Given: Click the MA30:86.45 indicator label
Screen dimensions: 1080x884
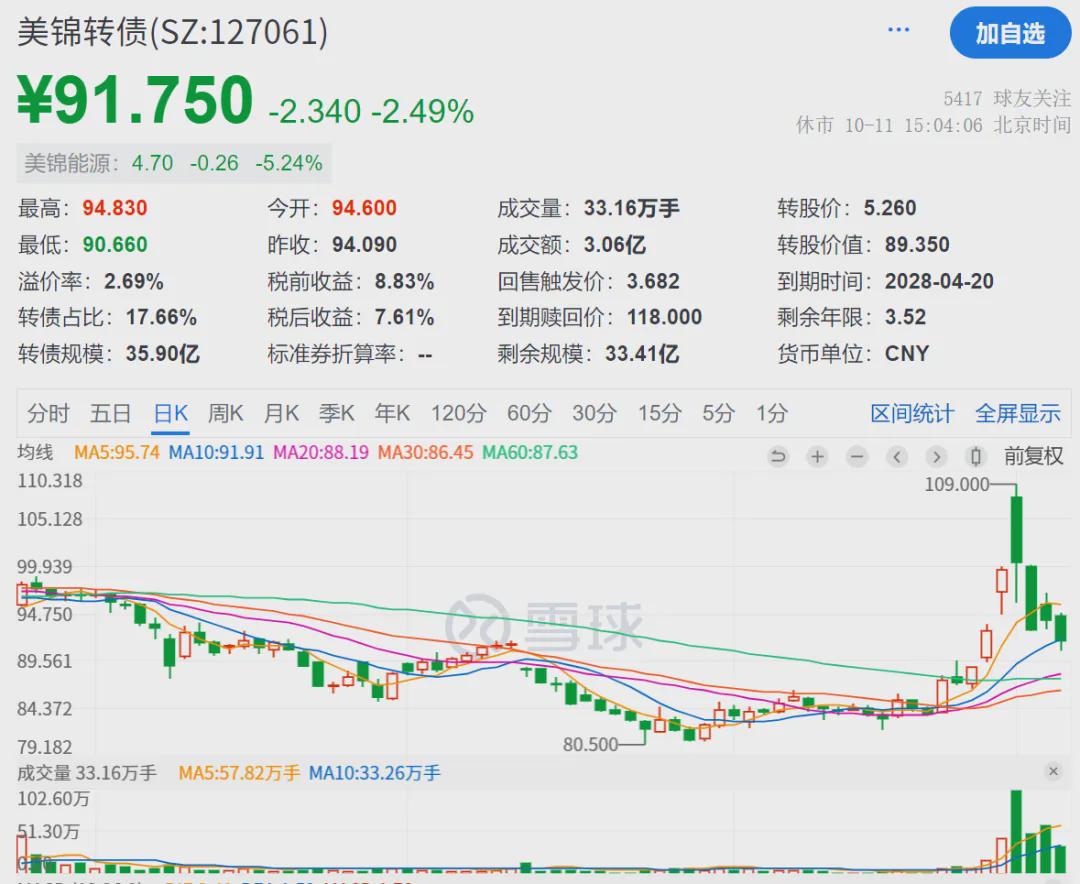Looking at the screenshot, I should point(426,453).
